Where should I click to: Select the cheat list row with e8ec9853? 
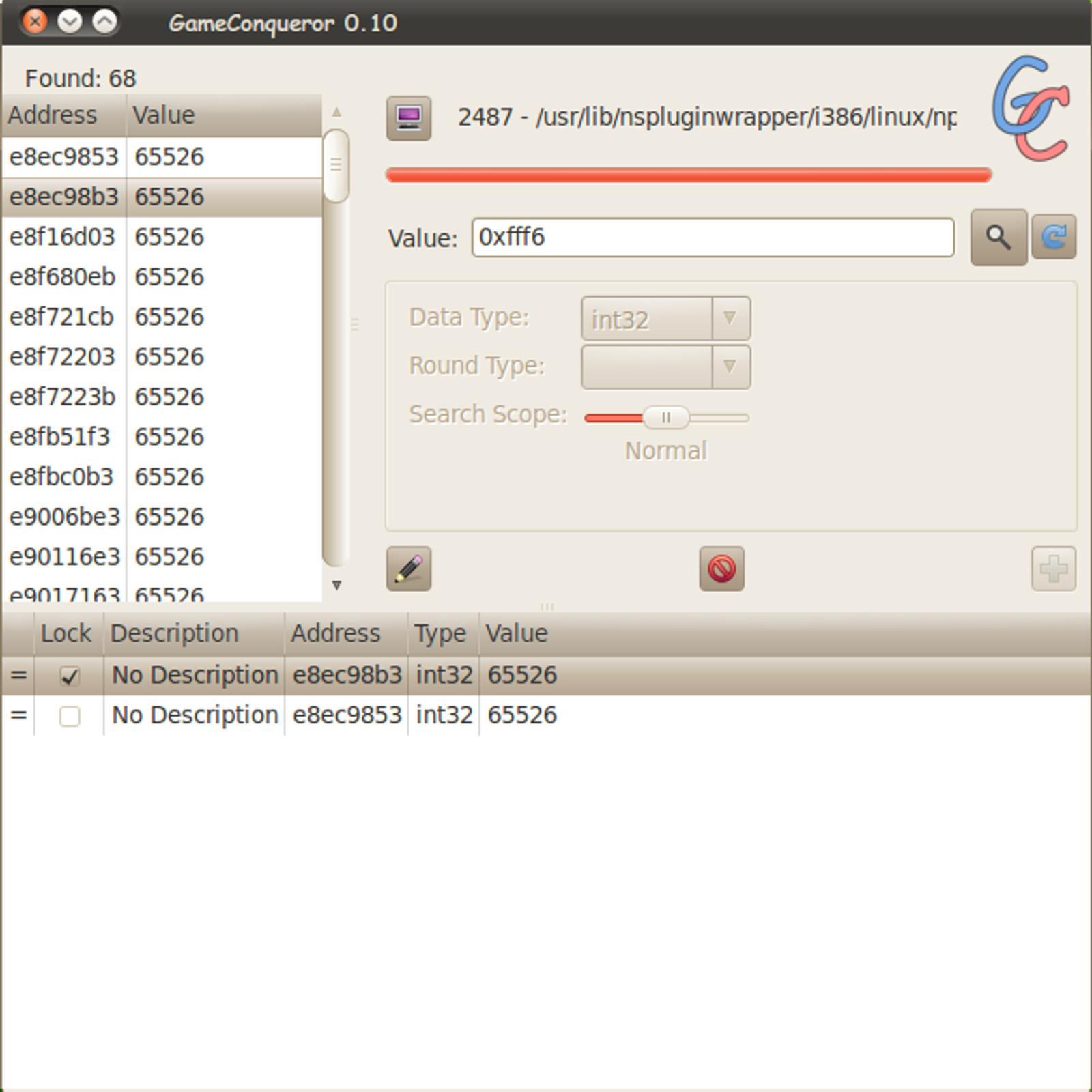tap(347, 715)
